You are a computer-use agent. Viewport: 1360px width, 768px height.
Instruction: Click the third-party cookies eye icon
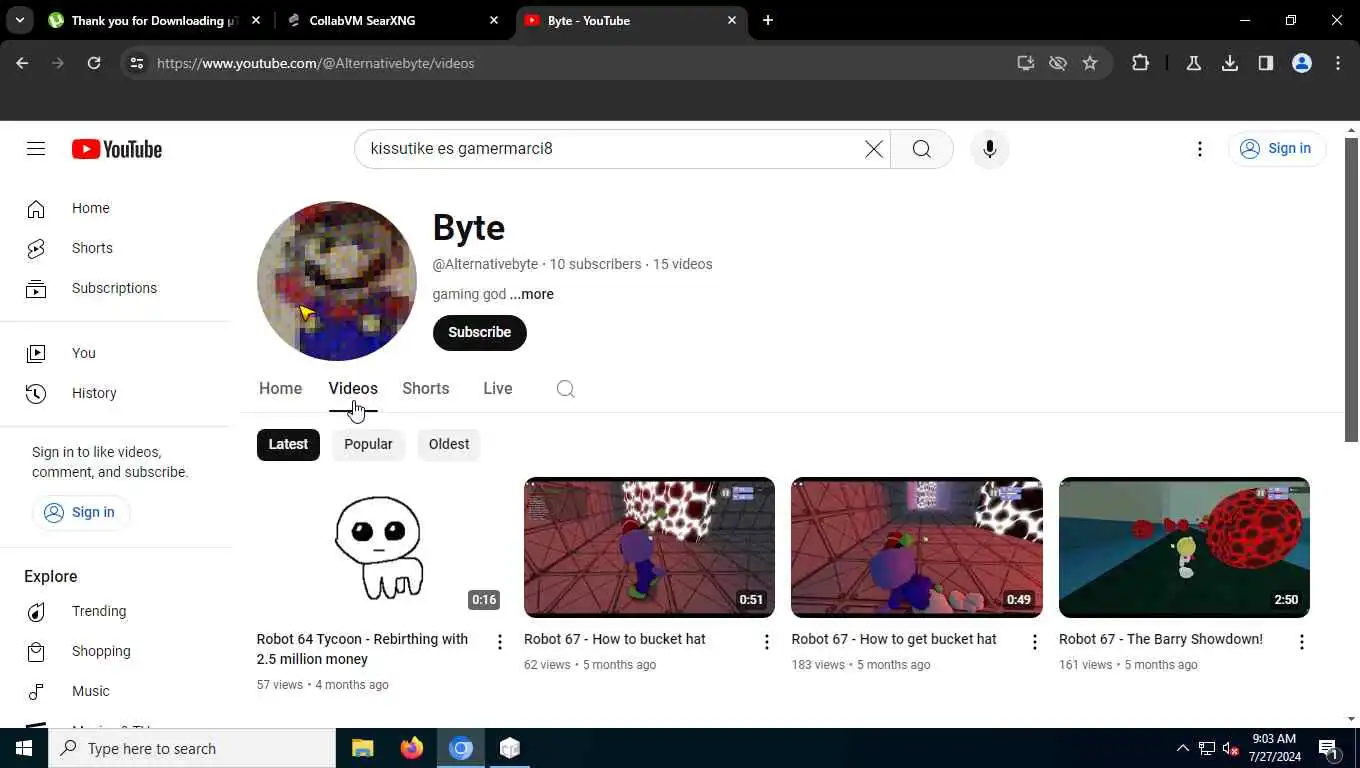(1058, 63)
